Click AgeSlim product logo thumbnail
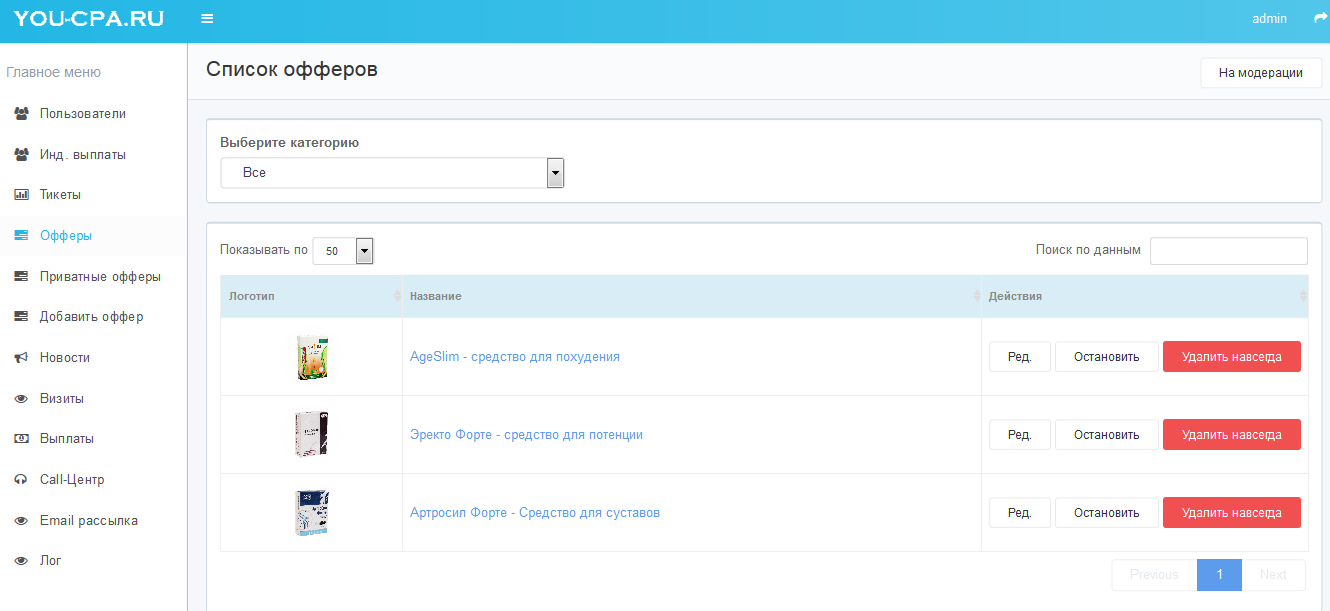 click(312, 357)
